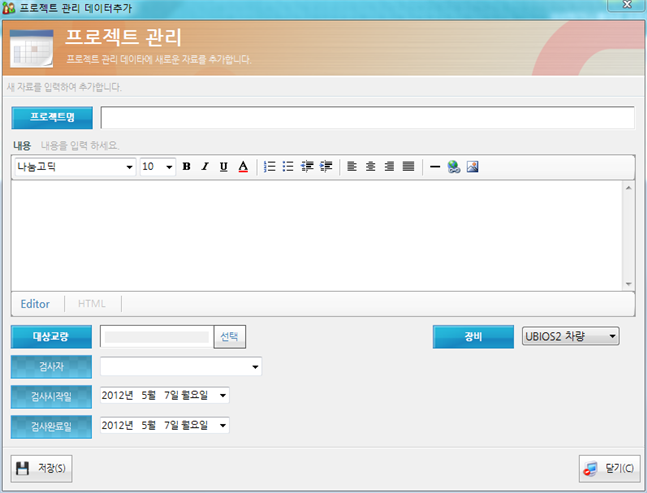This screenshot has height=493, width=647.
Task: Insert a numbered list
Action: click(269, 167)
